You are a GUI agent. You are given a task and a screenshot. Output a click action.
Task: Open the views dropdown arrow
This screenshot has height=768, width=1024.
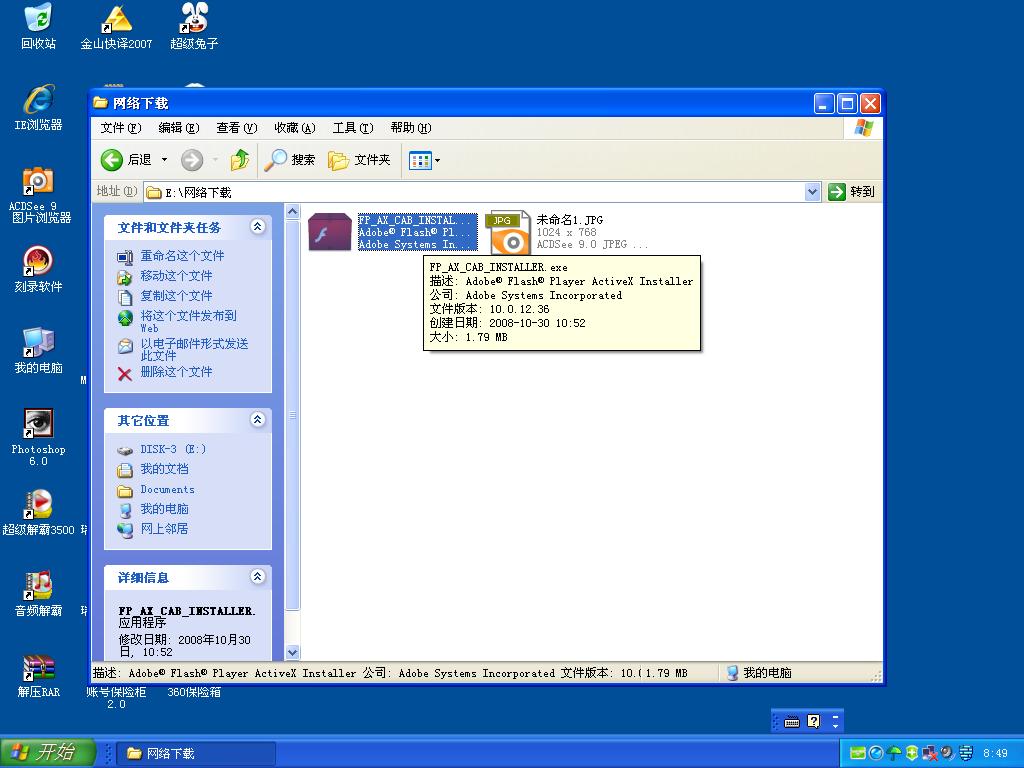click(438, 160)
